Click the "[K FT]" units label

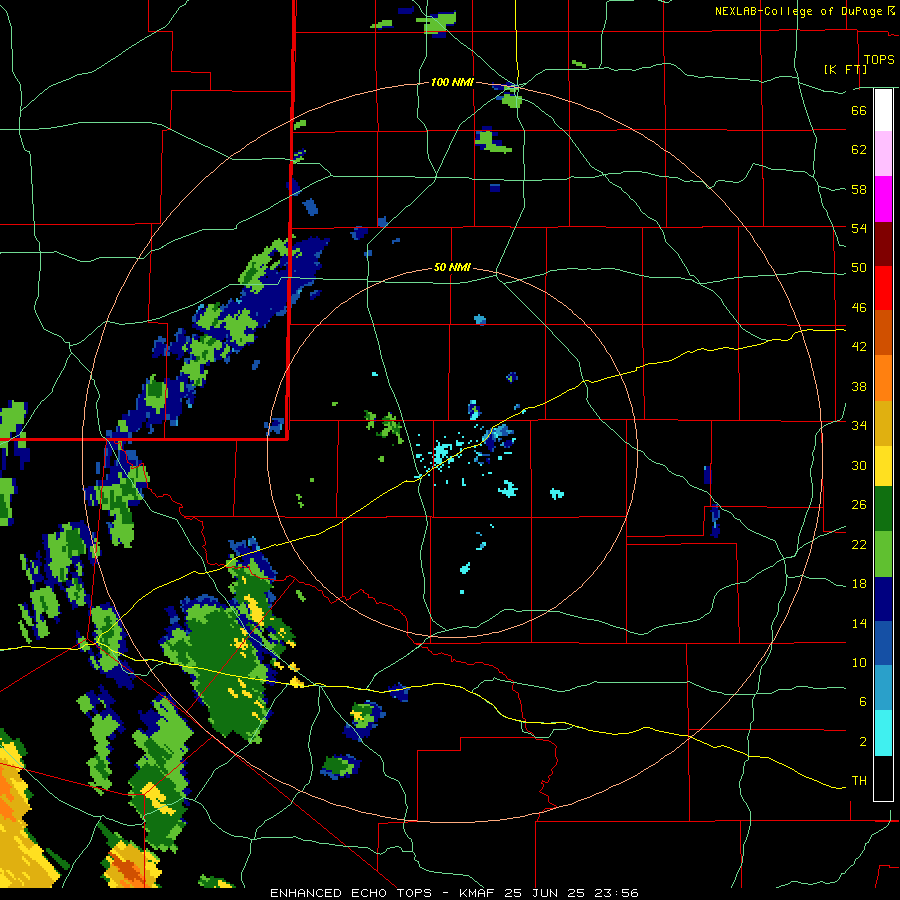(845, 69)
